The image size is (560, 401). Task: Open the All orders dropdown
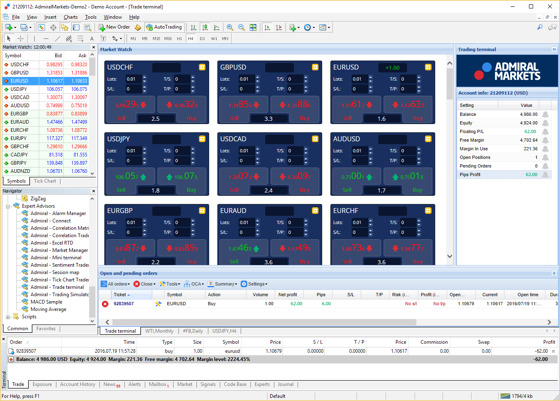pyautogui.click(x=115, y=284)
